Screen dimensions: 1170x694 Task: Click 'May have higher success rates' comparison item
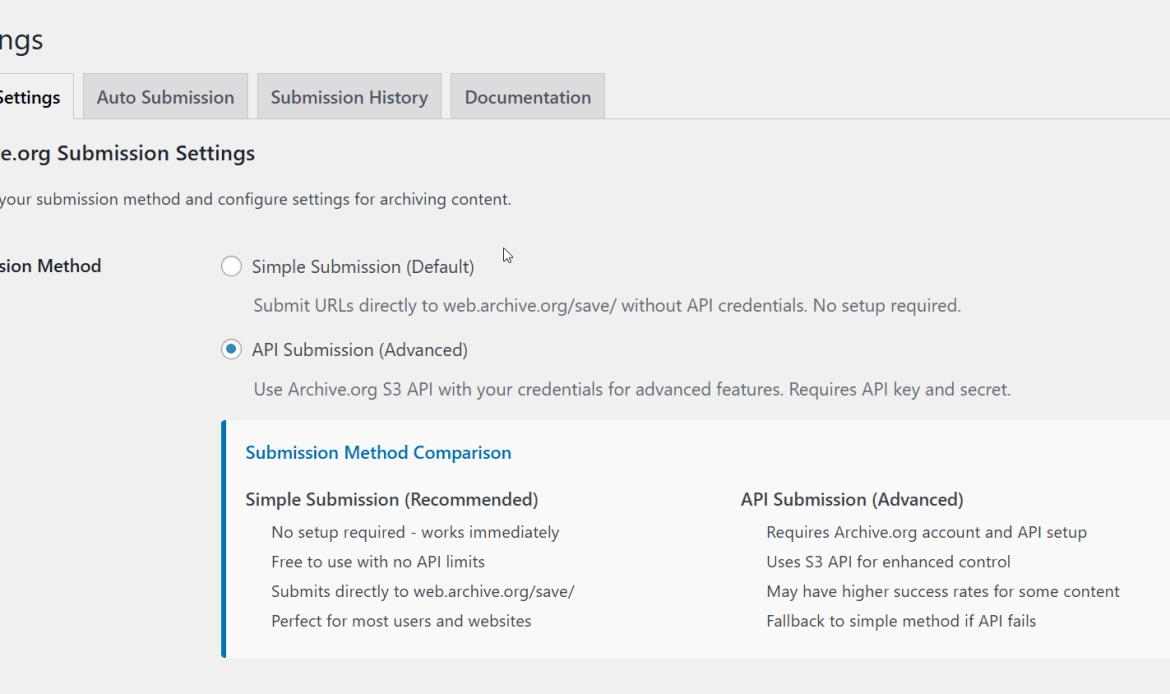point(942,591)
